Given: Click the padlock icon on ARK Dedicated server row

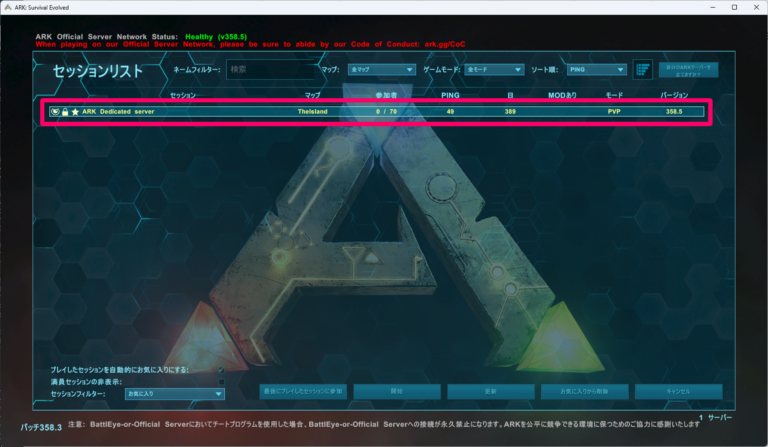Looking at the screenshot, I should [x=65, y=112].
